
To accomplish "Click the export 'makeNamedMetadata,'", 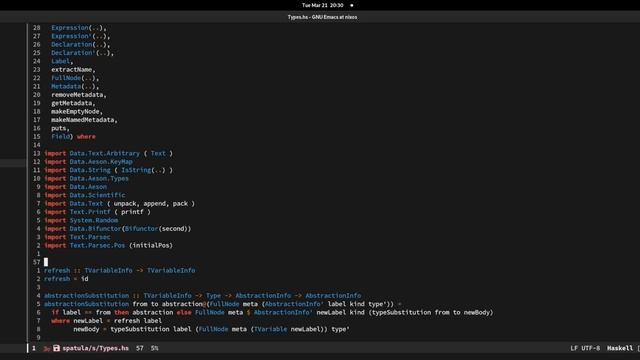I will [x=84, y=120].
